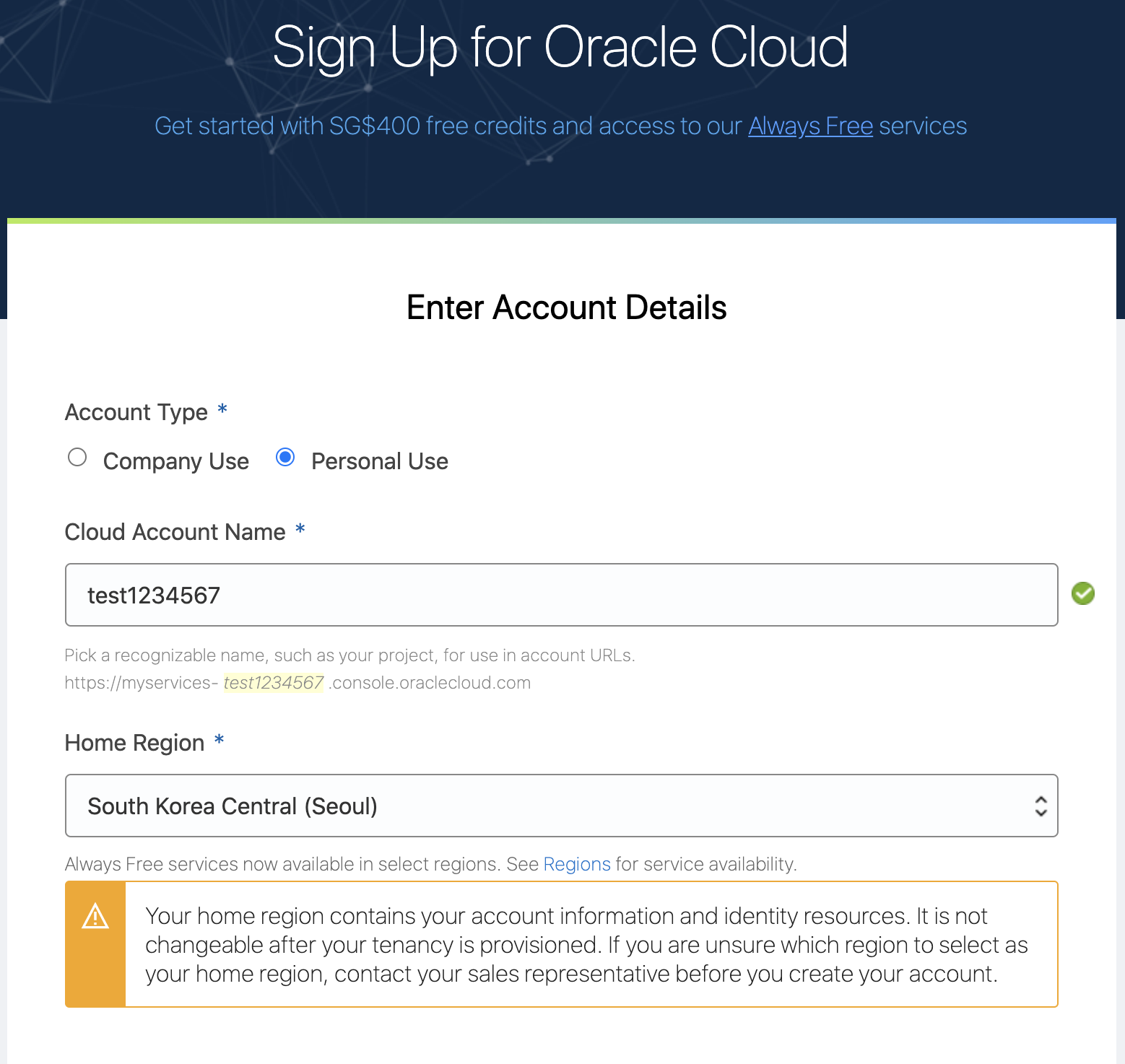Click the home region warning message text
The height and width of the screenshot is (1064, 1125).
[x=586, y=944]
